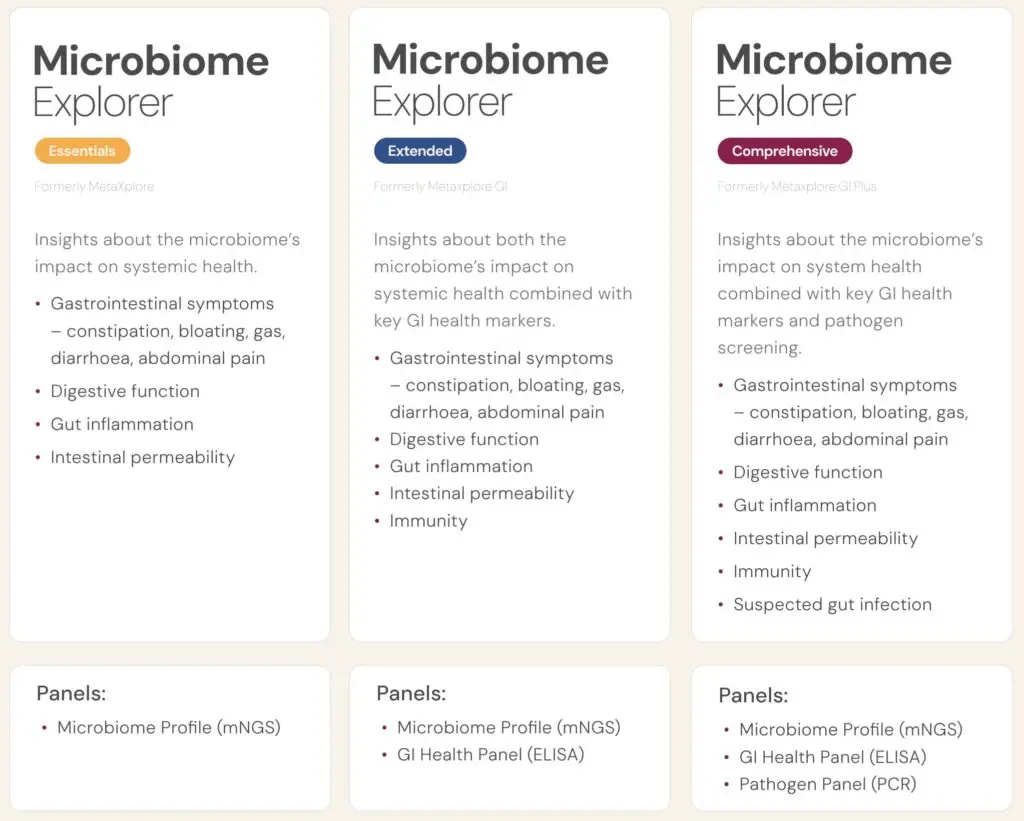1024x821 pixels.
Task: Click 'GI Health Panel (ELISA)' in Comprehensive panels
Action: point(833,758)
